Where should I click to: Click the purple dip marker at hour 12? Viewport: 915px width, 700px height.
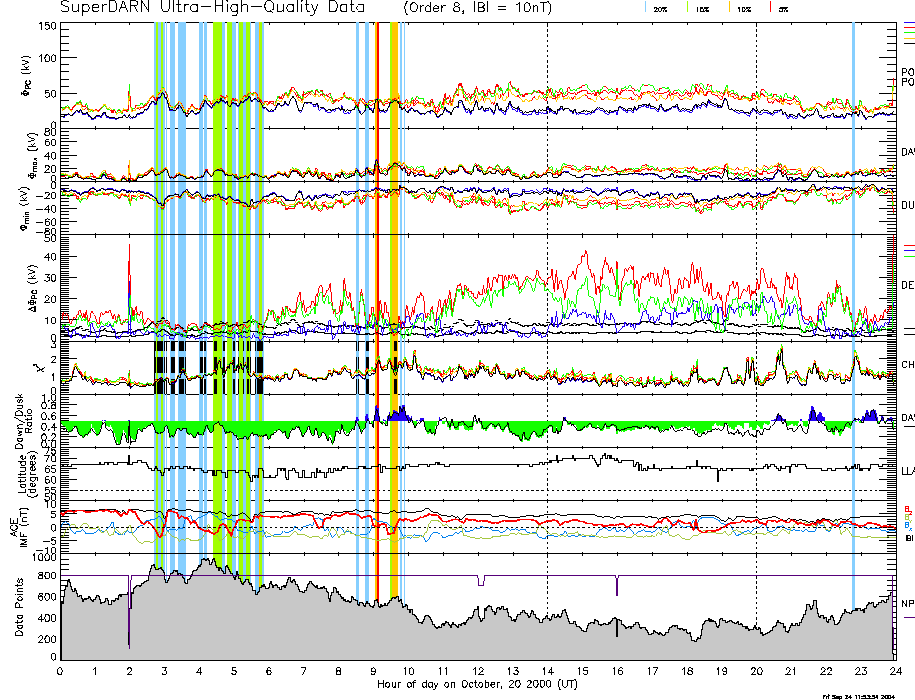481,581
